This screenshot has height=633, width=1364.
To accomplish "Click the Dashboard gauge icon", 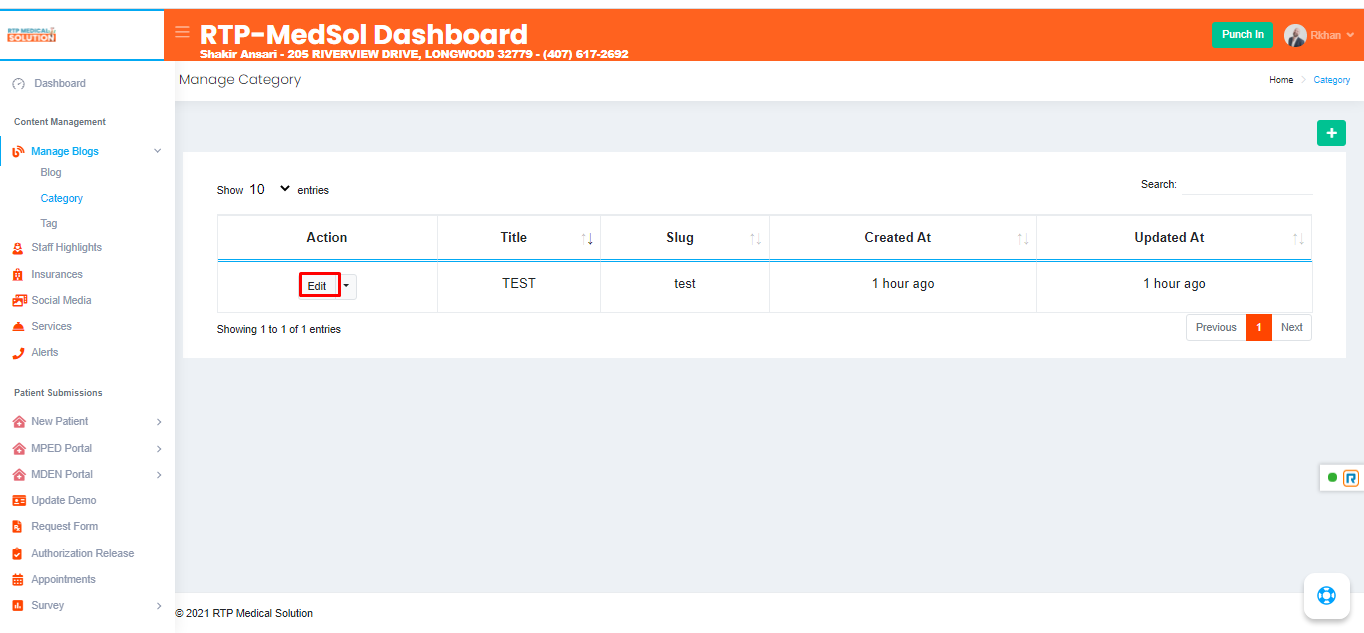I will pyautogui.click(x=18, y=84).
